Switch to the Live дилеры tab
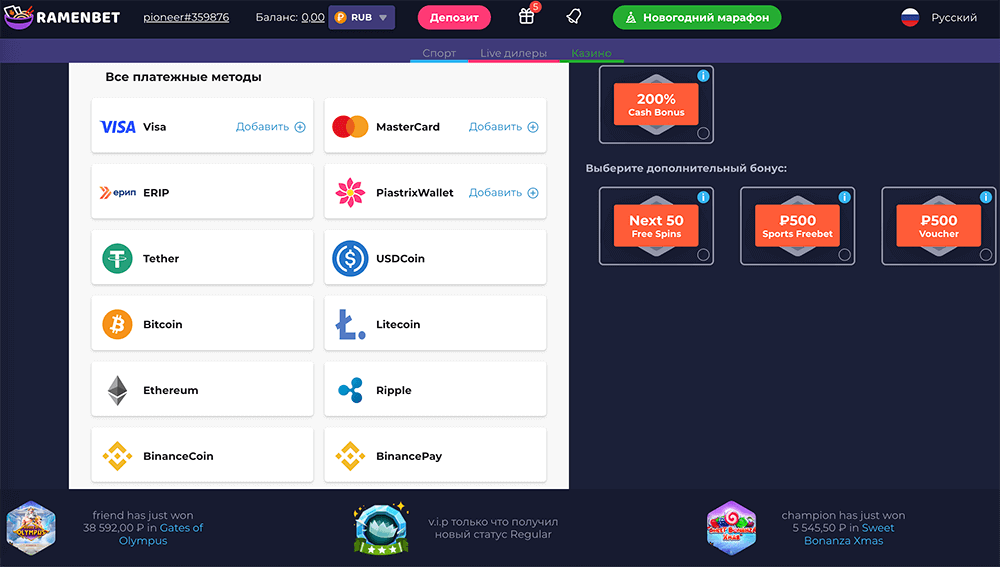The image size is (1000, 567). pyautogui.click(x=513, y=53)
